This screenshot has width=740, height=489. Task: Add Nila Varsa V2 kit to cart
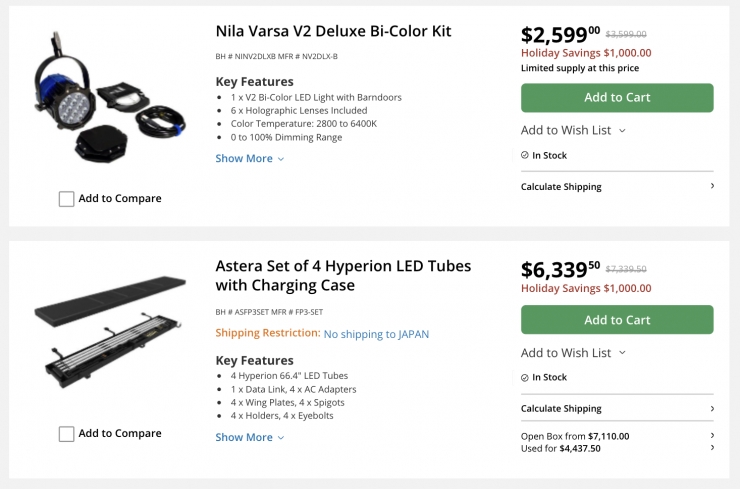(617, 98)
